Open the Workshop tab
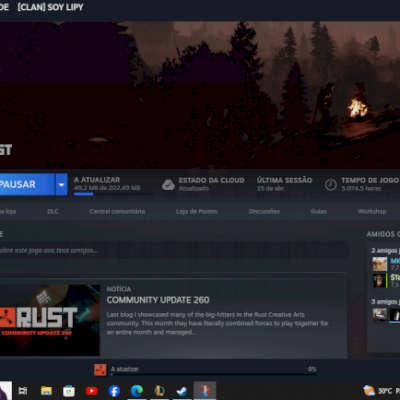Image resolution: width=400 pixels, height=400 pixels. pos(372,211)
